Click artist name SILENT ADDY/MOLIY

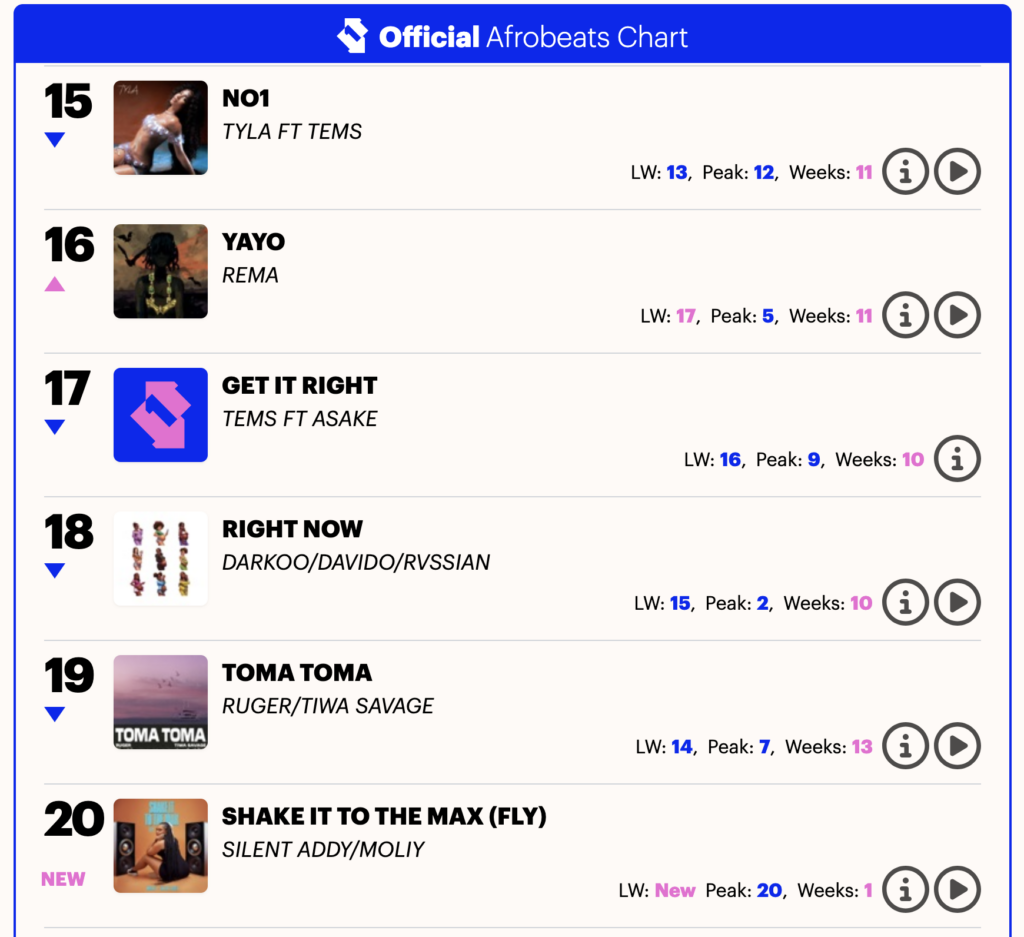tap(323, 849)
